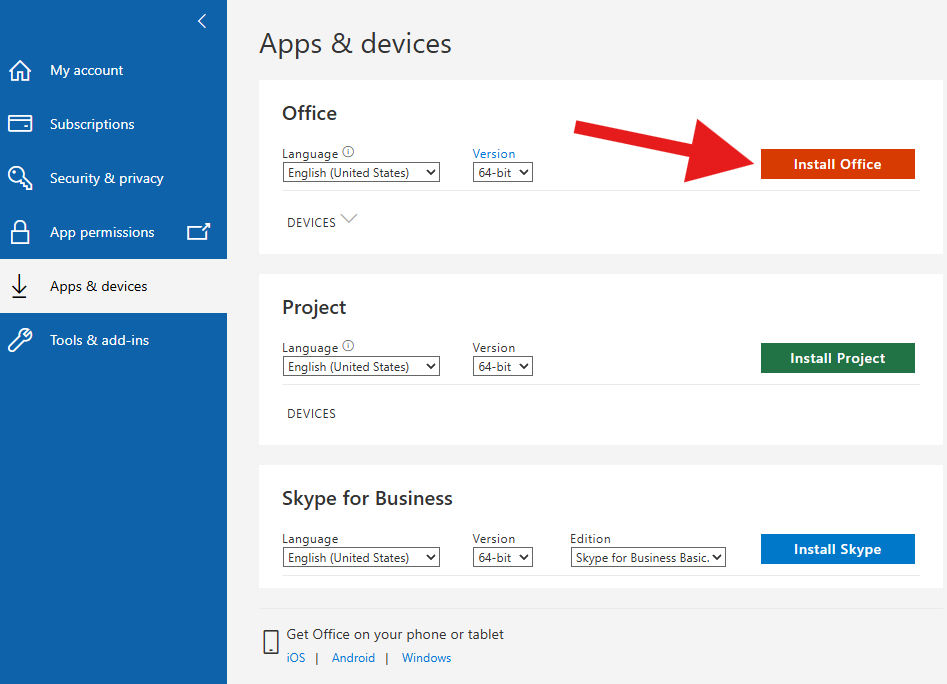Expand the Office DEVICES section

322,222
